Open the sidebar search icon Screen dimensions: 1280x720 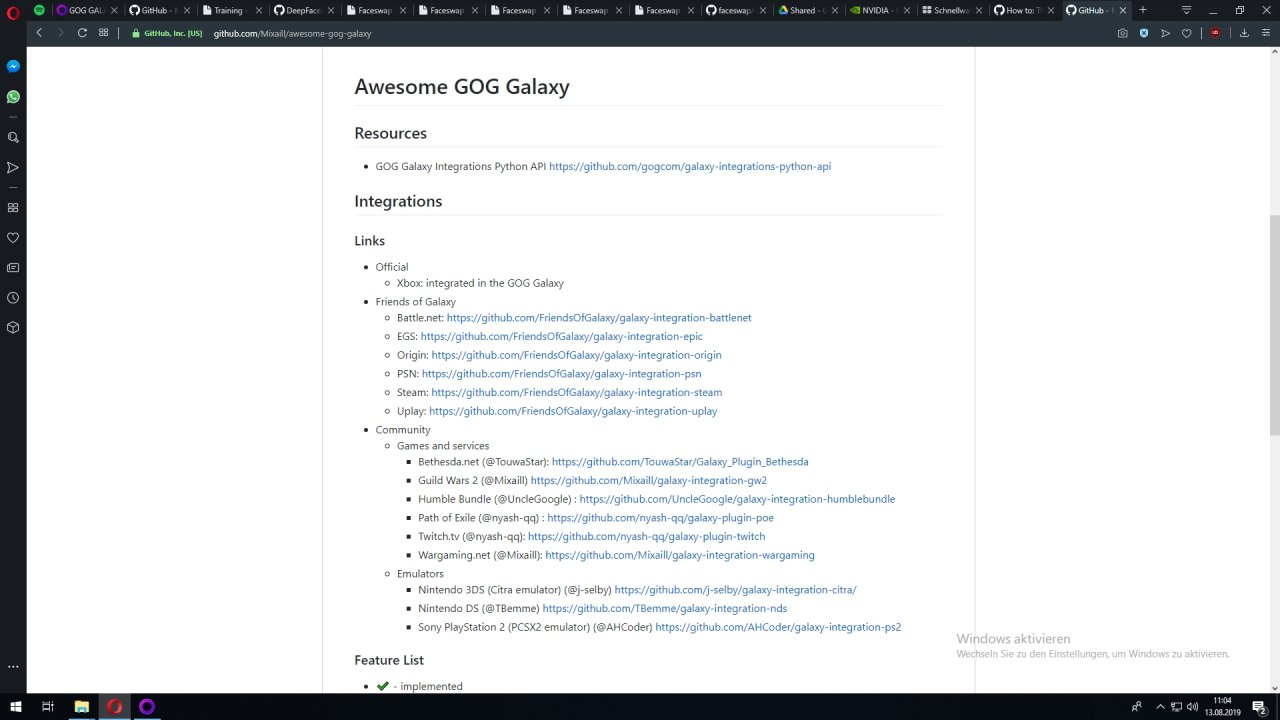click(13, 137)
